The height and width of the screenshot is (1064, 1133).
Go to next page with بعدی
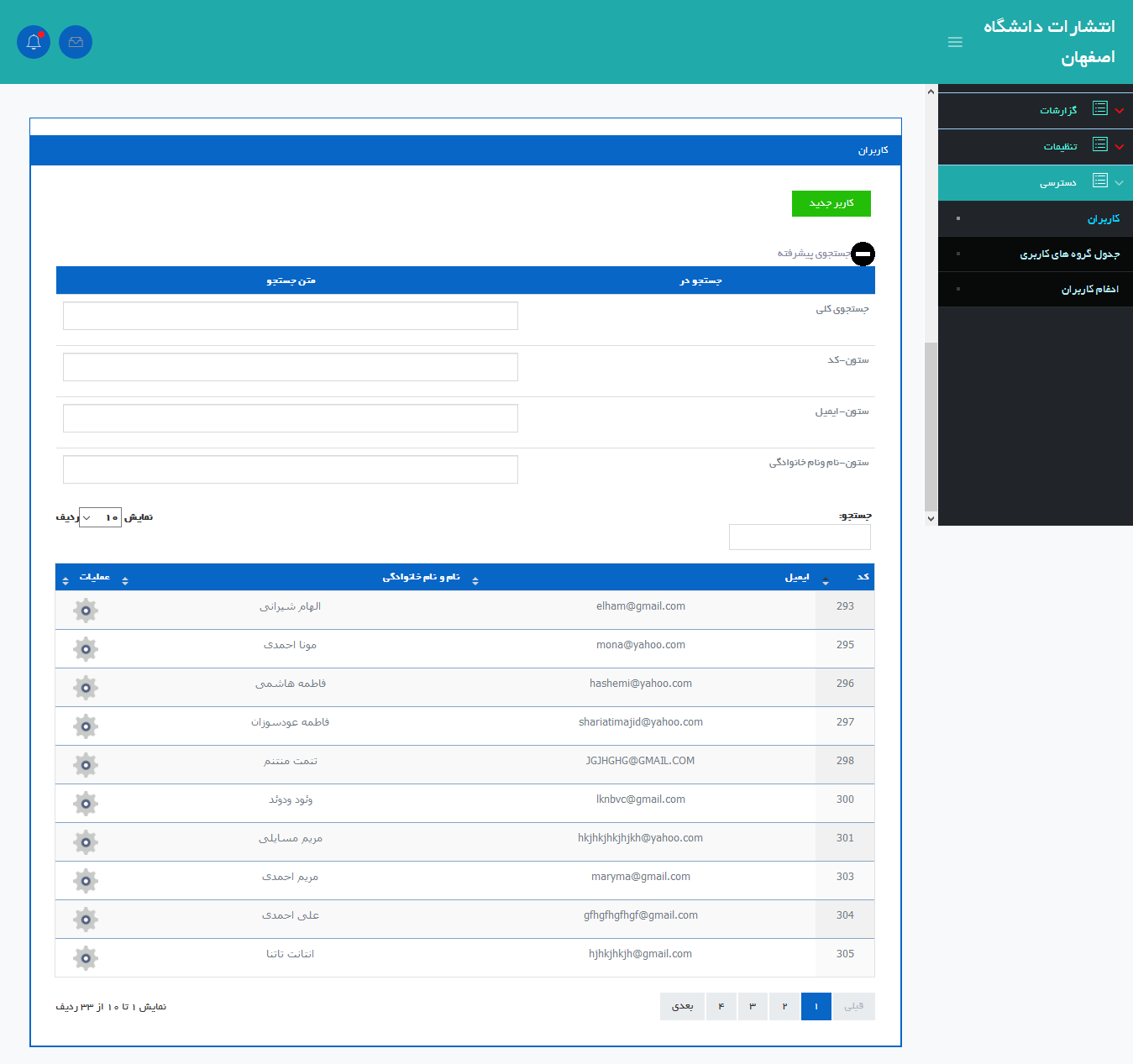pyautogui.click(x=682, y=1006)
